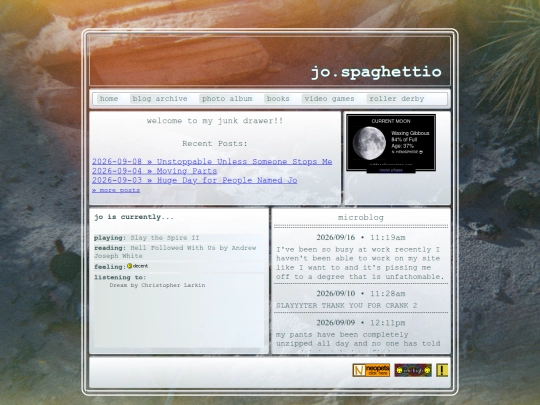Click the jo.spaghettio site title

pos(376,72)
